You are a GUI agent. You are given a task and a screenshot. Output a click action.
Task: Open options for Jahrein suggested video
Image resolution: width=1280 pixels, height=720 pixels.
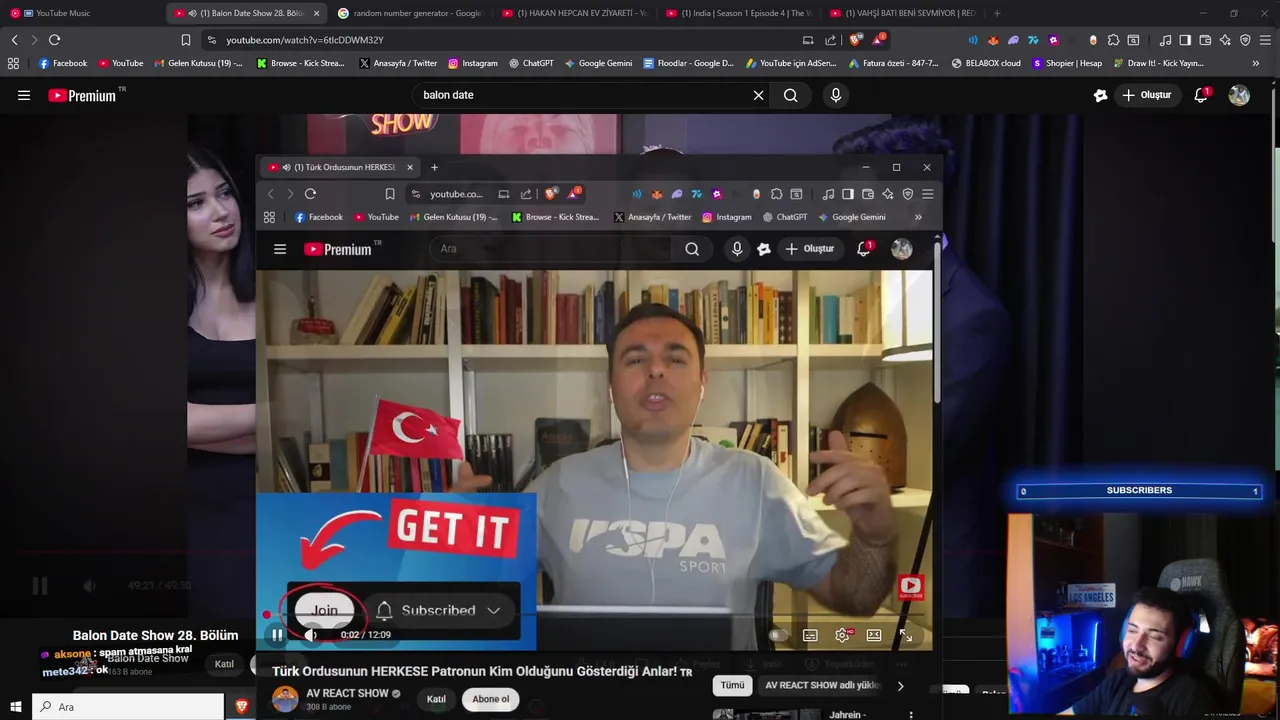click(910, 714)
